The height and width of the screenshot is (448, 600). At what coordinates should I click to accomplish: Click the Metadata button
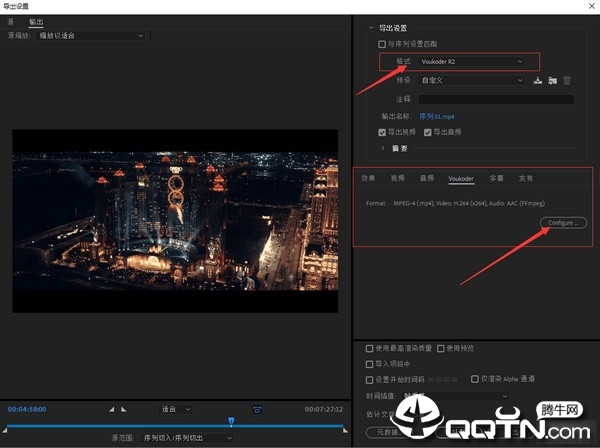click(x=388, y=432)
